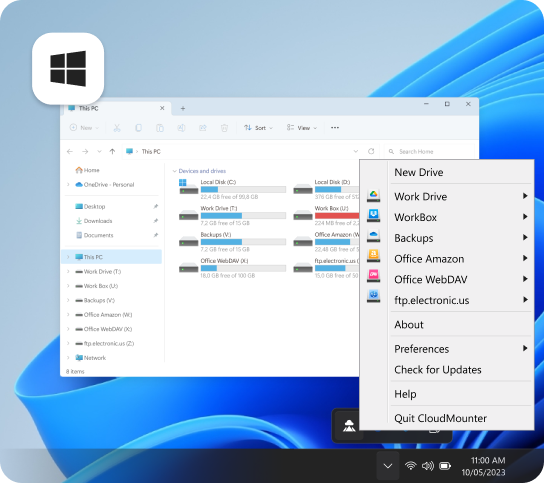Image resolution: width=544 pixels, height=483 pixels.
Task: Click the CloudMounter tray icon
Action: pos(349,426)
